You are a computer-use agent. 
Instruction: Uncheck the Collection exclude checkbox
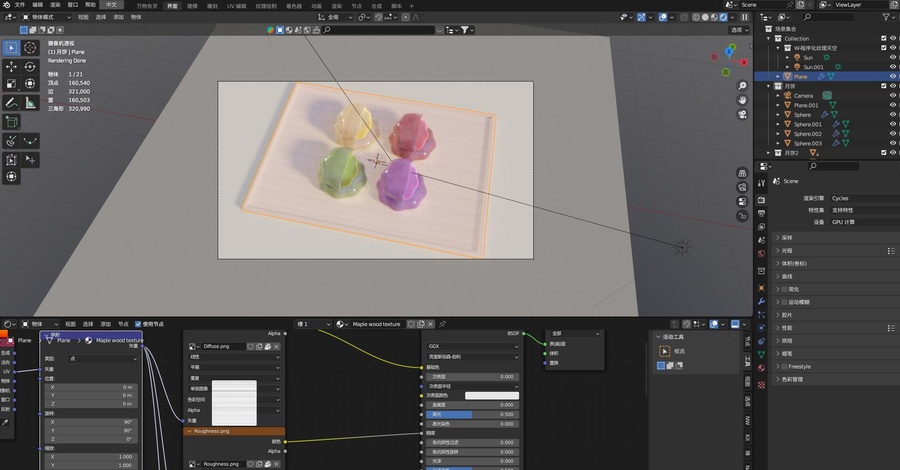(x=883, y=38)
